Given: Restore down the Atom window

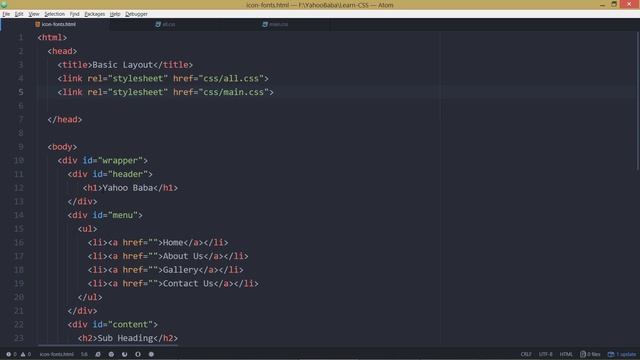Looking at the screenshot, I should click(614, 4).
